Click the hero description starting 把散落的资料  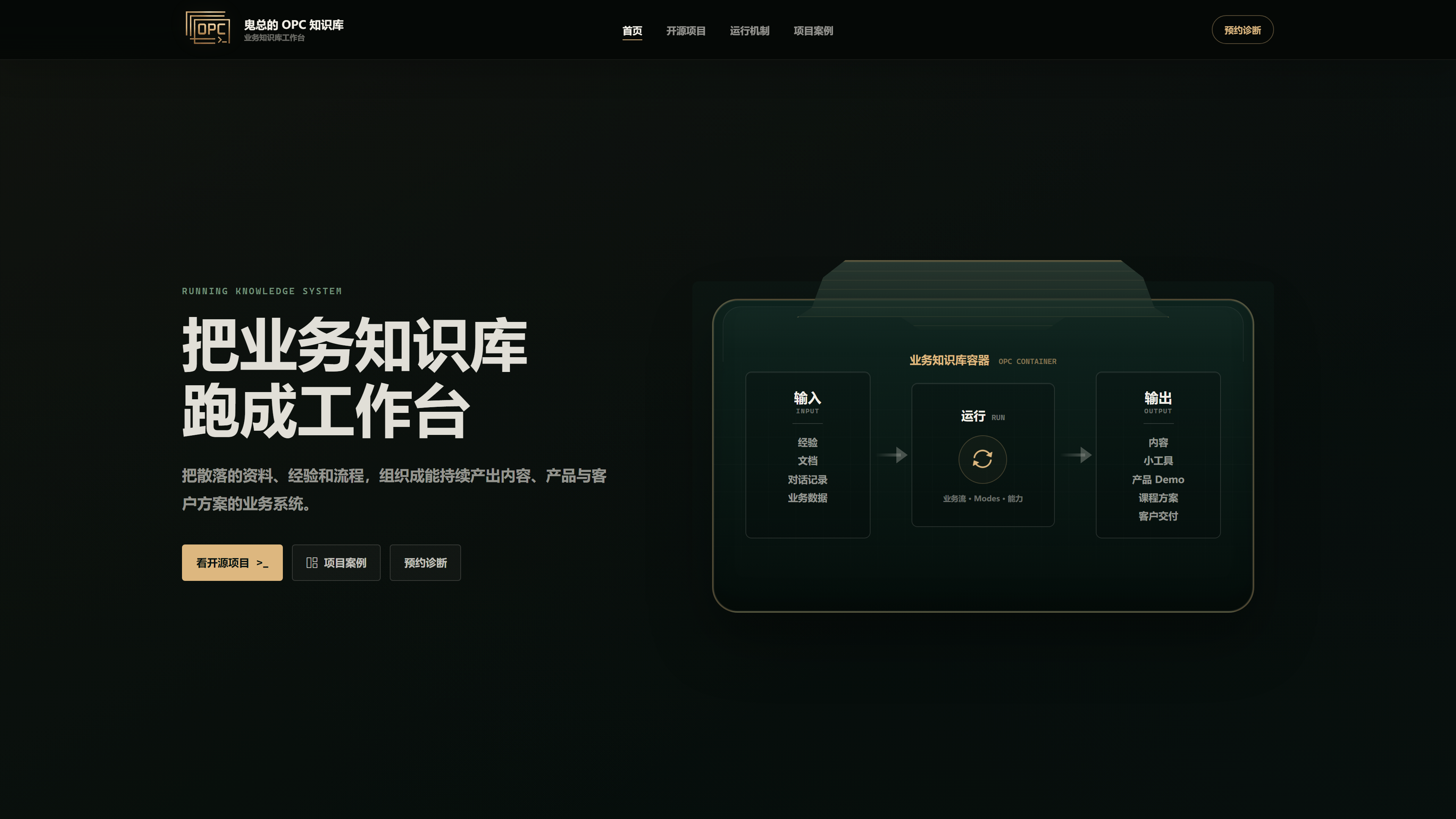coord(394,490)
